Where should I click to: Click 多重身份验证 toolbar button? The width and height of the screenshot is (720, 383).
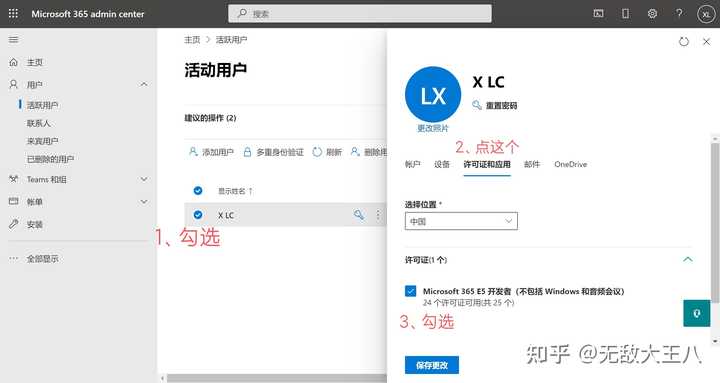coord(274,152)
